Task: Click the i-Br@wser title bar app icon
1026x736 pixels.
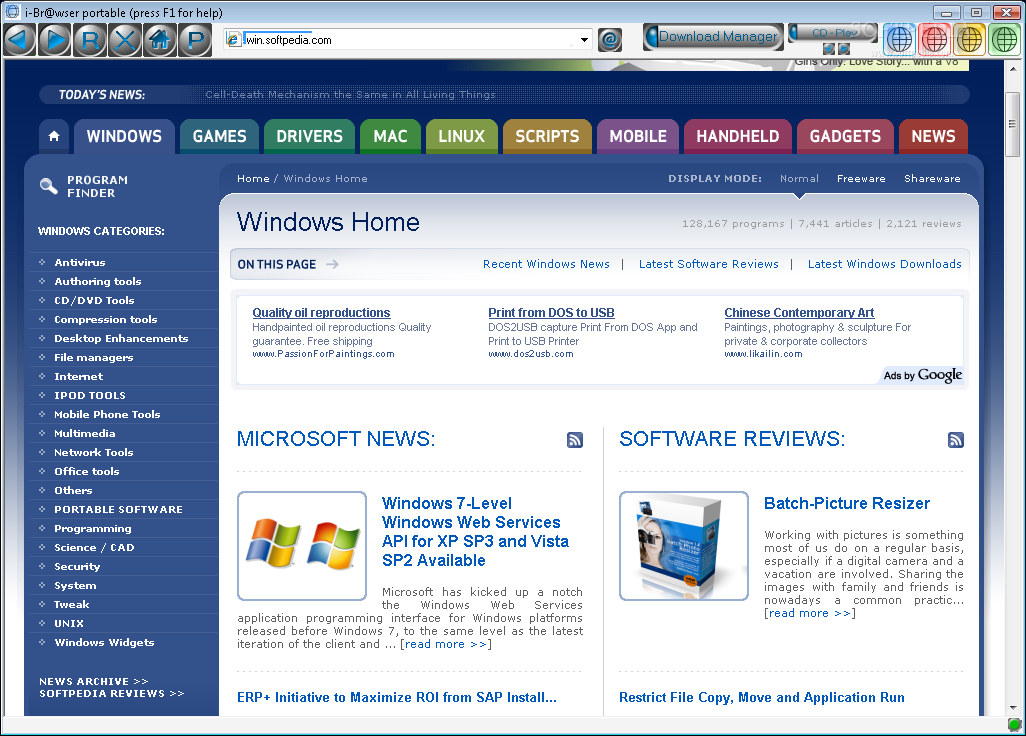Action: [x=12, y=12]
